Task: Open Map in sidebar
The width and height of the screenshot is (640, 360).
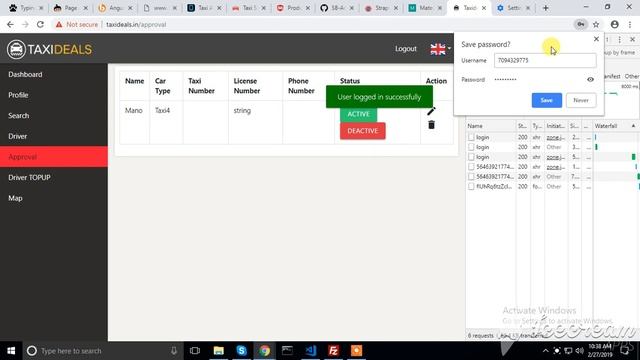Action: coord(54,198)
